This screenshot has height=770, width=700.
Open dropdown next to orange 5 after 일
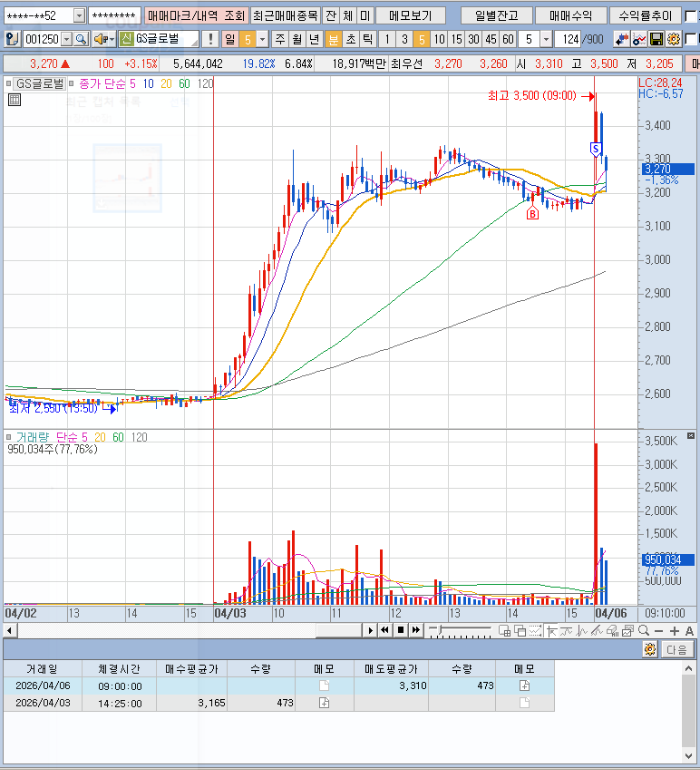pyautogui.click(x=263, y=39)
